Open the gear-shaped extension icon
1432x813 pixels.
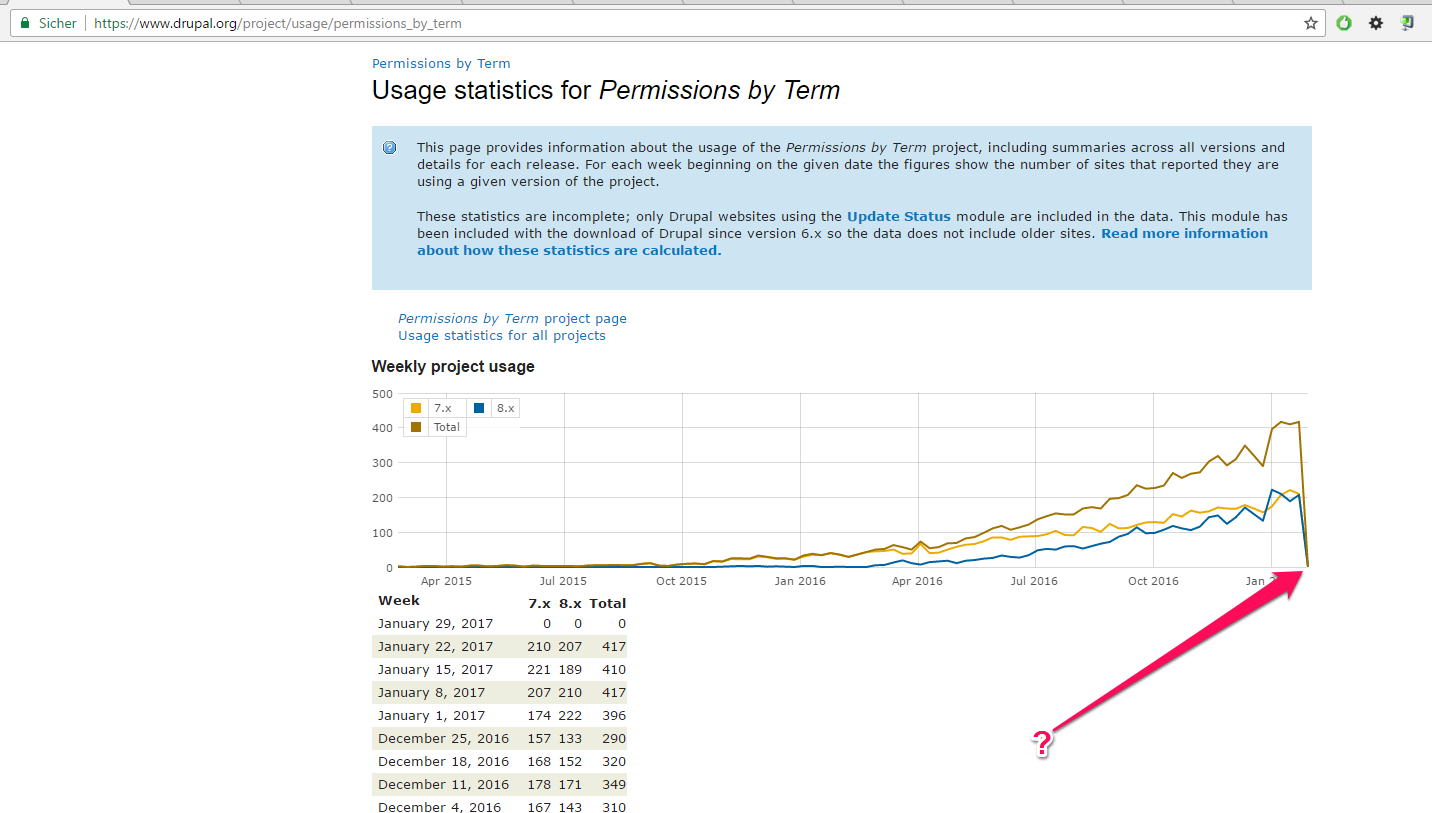[1376, 22]
